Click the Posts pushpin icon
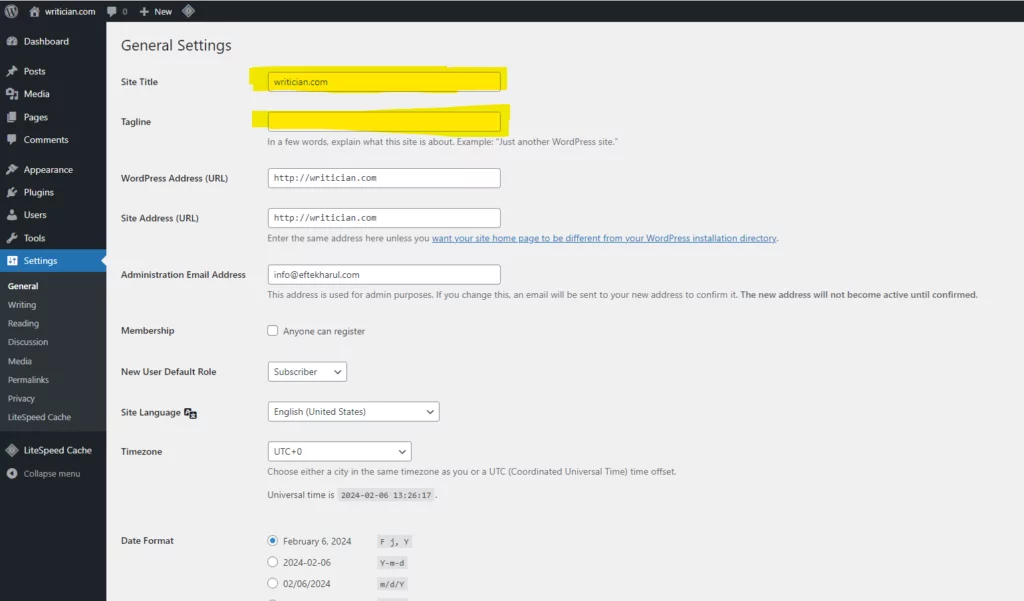The height and width of the screenshot is (601, 1024). (12, 71)
